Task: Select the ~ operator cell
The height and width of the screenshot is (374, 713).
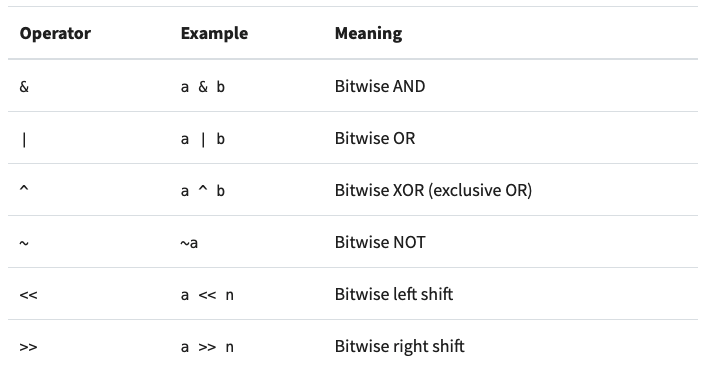Action: coord(24,243)
